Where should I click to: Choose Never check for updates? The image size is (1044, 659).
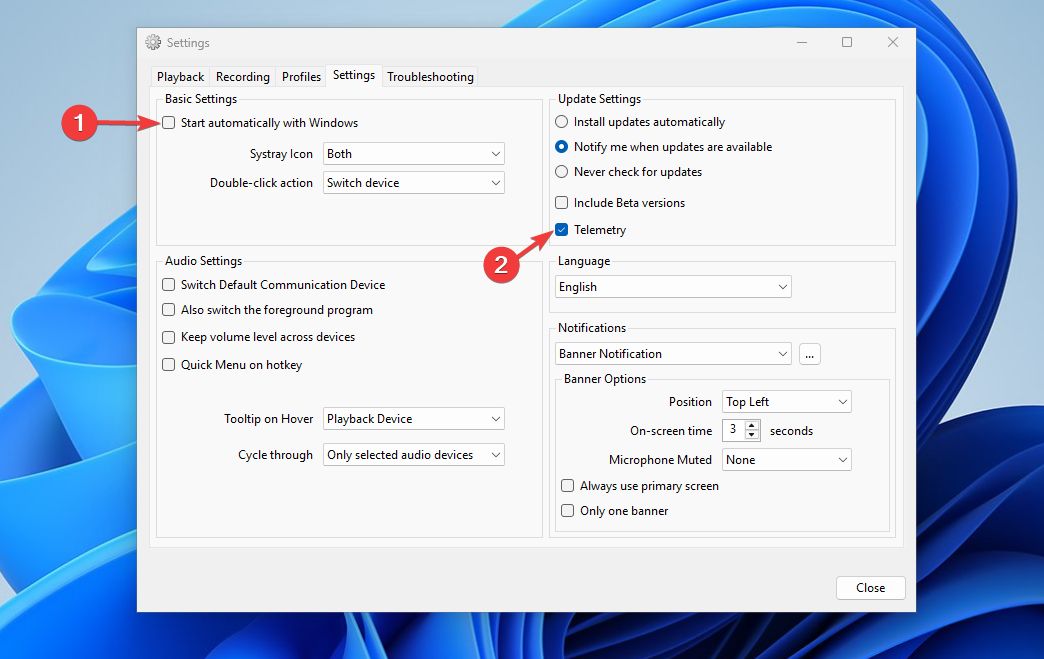[x=561, y=171]
